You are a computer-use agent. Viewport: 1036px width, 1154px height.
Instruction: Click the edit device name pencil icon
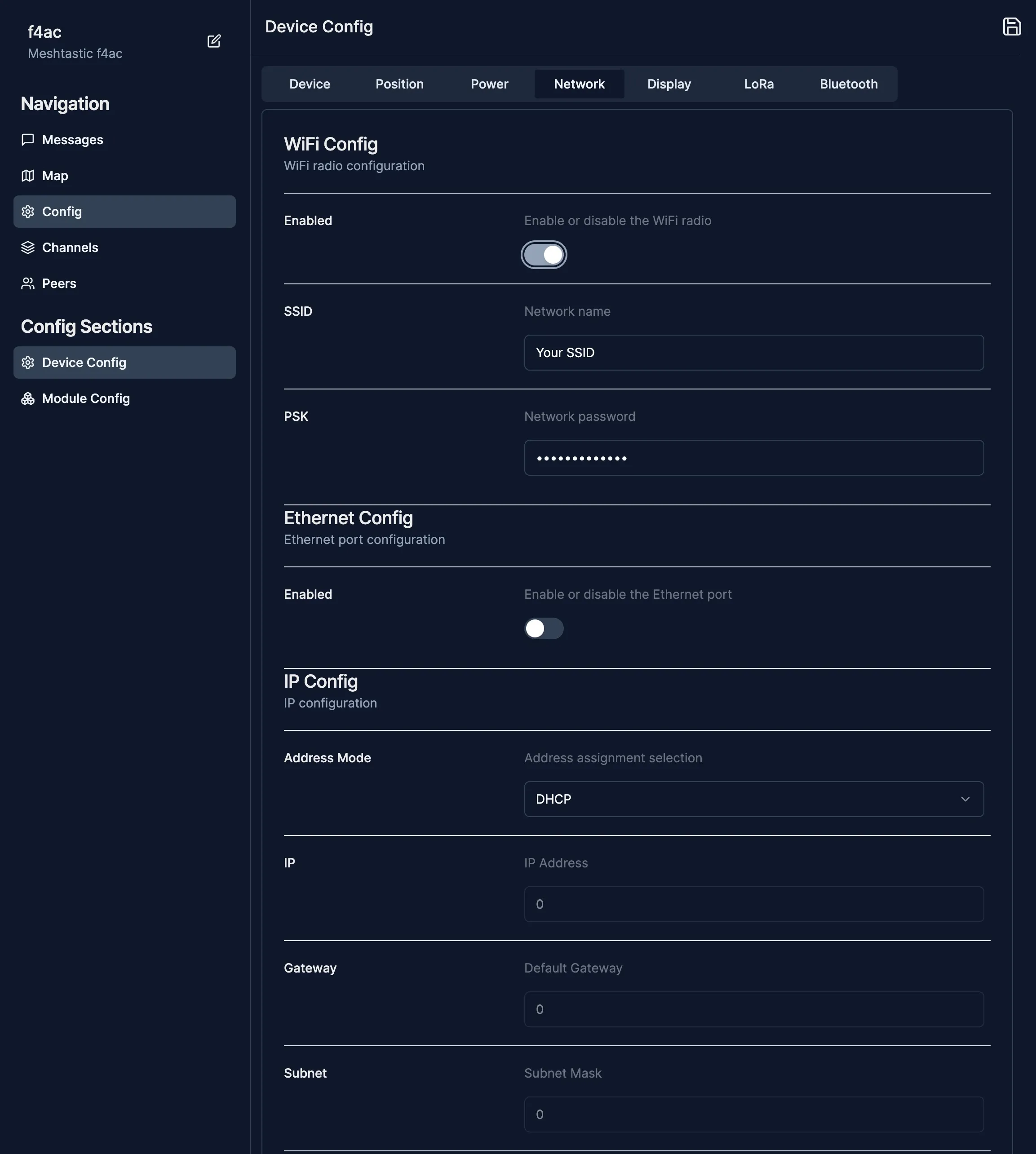[x=213, y=41]
